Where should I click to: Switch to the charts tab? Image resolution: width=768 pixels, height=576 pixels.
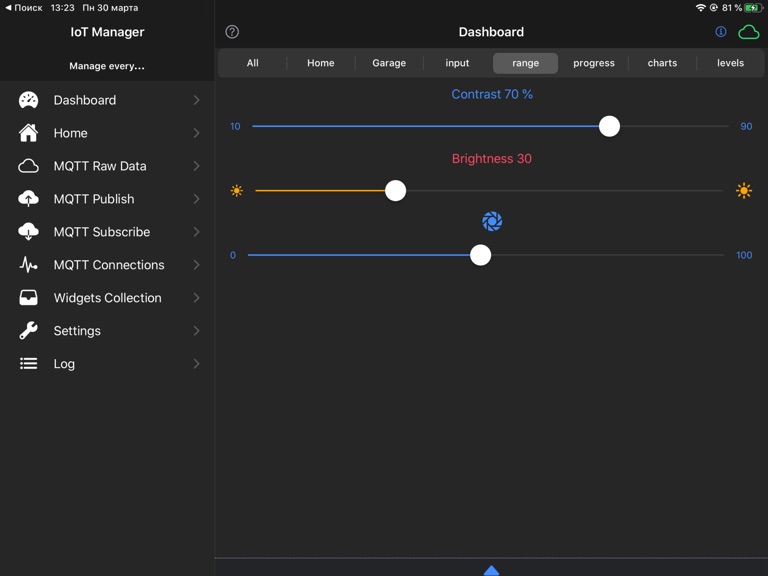(x=662, y=63)
